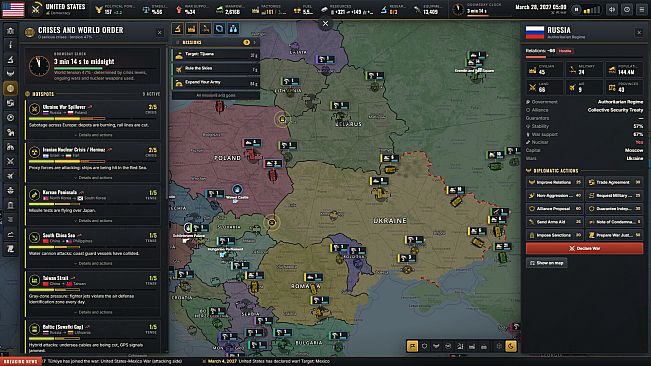Click the breaking news ticker label
This screenshot has width=651, height=366.
pyautogui.click(x=21, y=361)
